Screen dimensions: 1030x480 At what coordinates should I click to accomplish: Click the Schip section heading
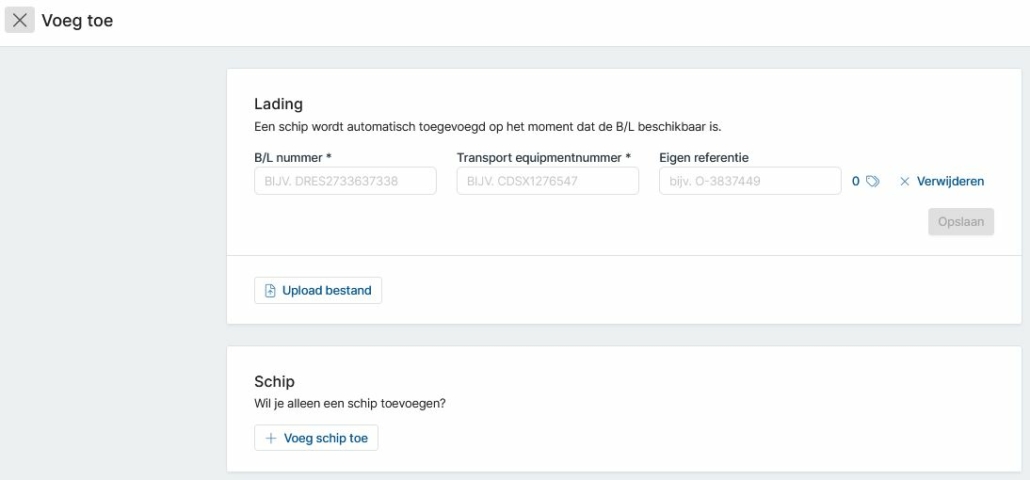[x=275, y=382]
